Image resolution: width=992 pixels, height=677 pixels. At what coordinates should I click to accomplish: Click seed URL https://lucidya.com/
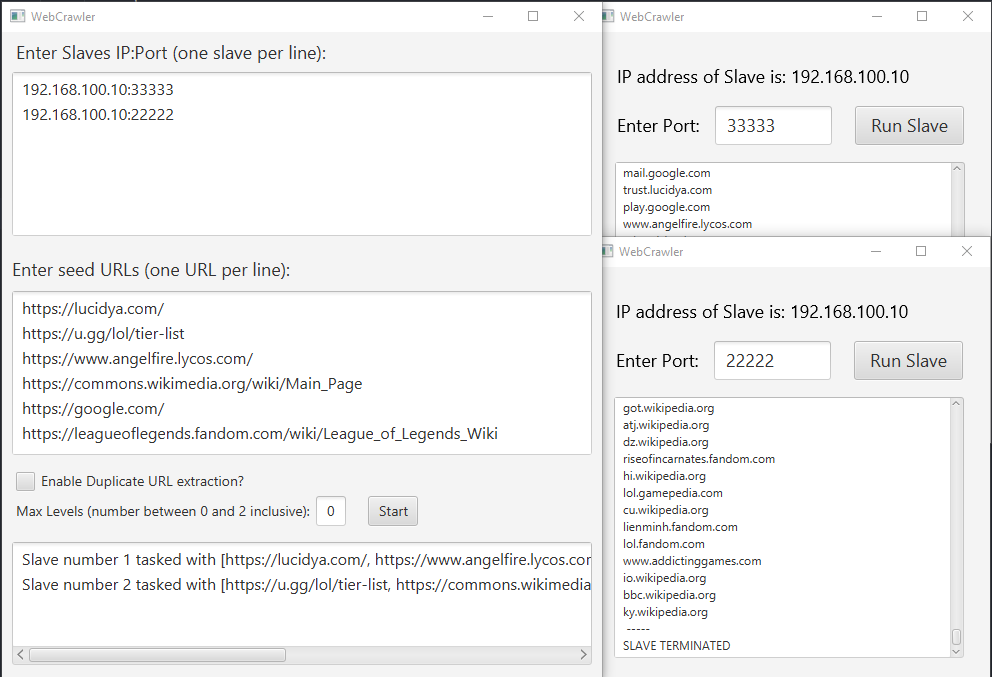coord(93,309)
